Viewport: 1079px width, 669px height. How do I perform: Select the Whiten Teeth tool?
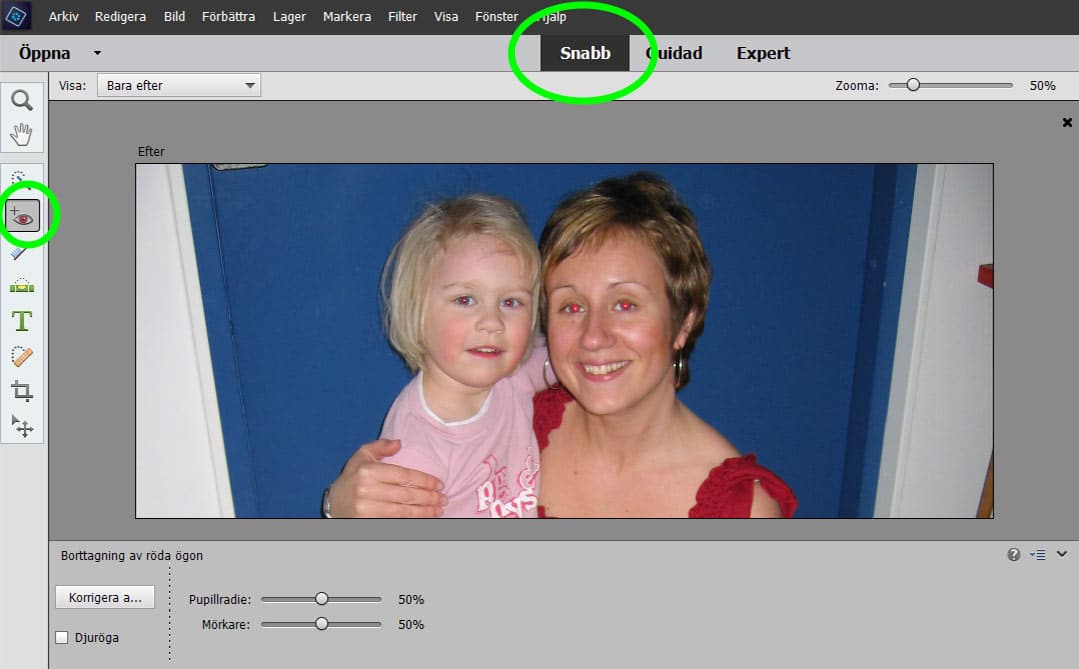pos(21,251)
